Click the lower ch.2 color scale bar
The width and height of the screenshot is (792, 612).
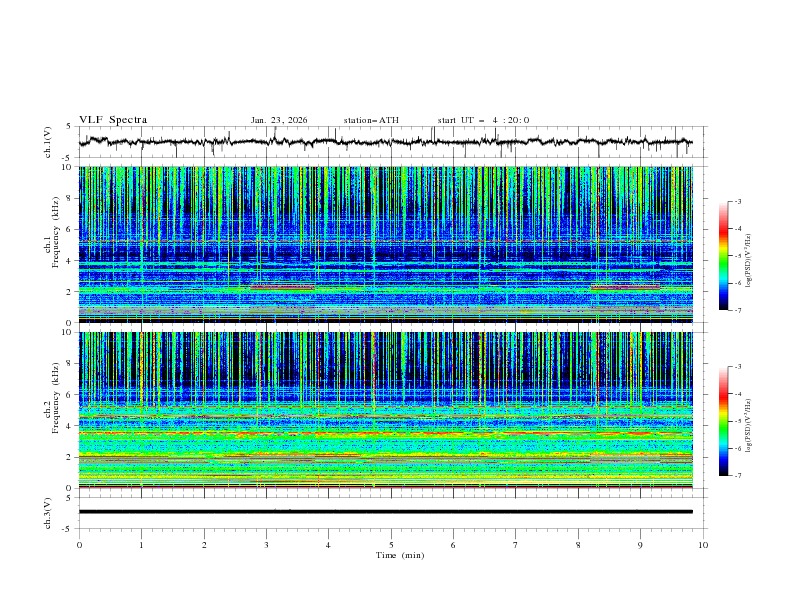coord(724,421)
